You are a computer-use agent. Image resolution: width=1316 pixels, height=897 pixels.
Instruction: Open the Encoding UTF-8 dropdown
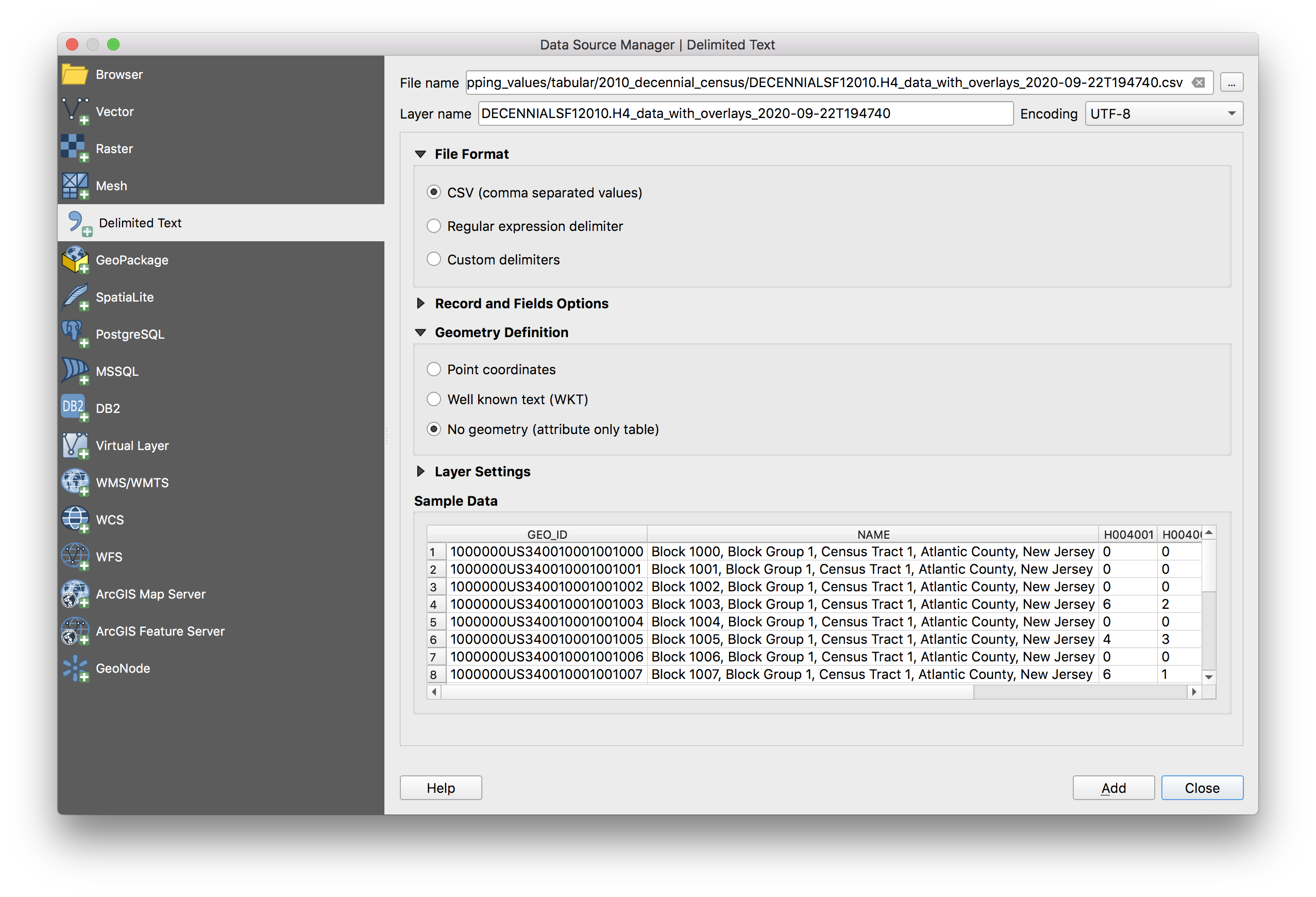1163,114
